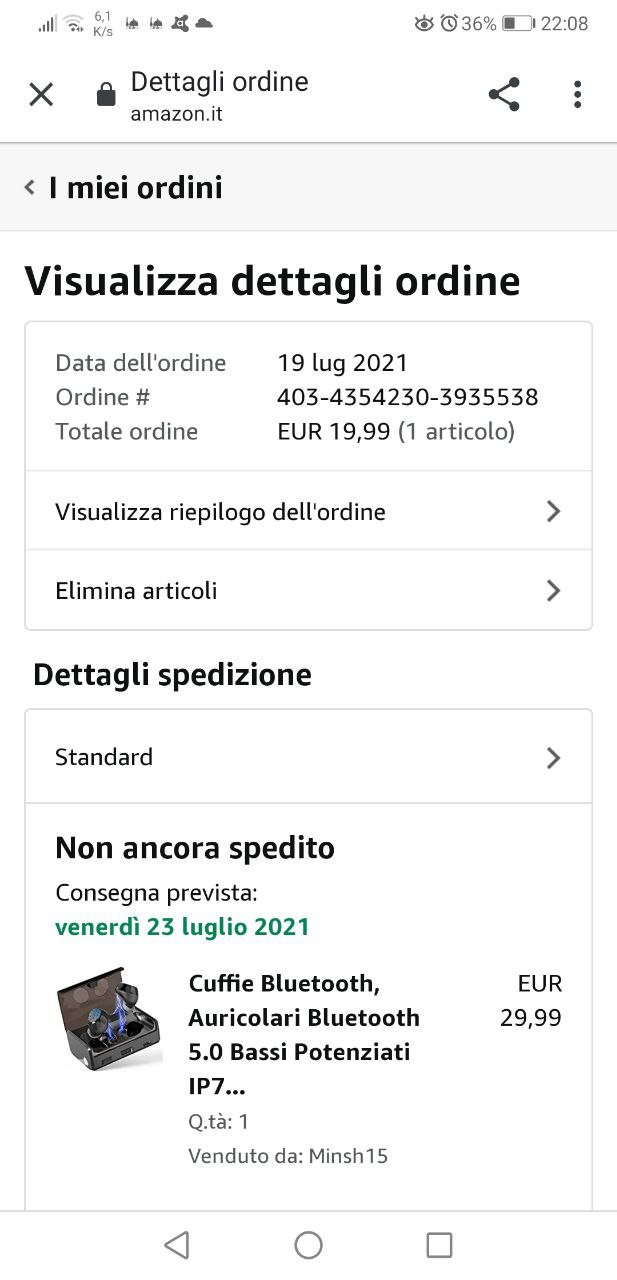The height and width of the screenshot is (1280, 617).
Task: Expand the Standard shipping chevron
Action: coord(554,758)
